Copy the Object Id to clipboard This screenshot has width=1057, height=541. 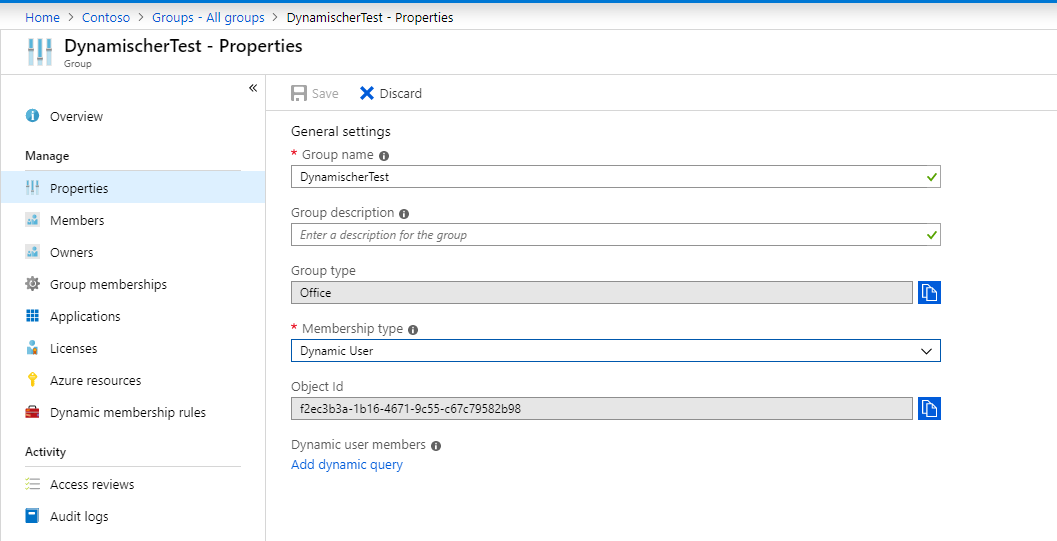[x=929, y=408]
